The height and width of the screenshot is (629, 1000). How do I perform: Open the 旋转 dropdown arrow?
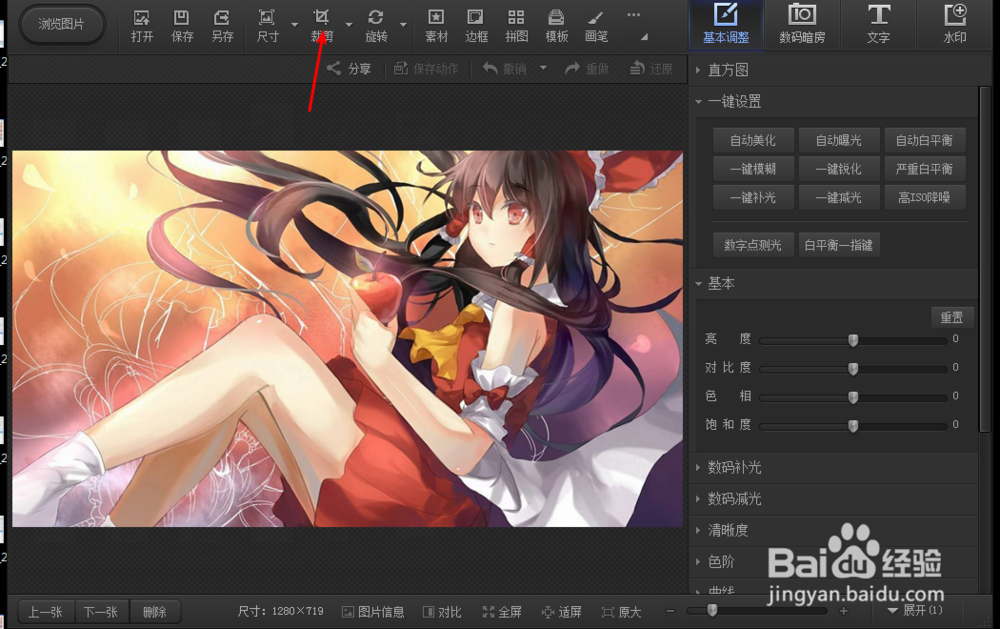coord(404,25)
